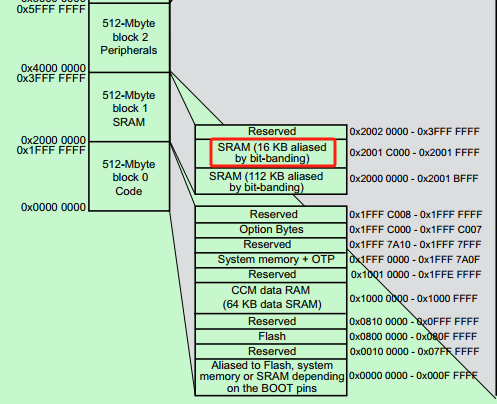Click the Reserved cell at 0x1FFF 7A10
Screen dimensions: 497x404
pos(271,245)
